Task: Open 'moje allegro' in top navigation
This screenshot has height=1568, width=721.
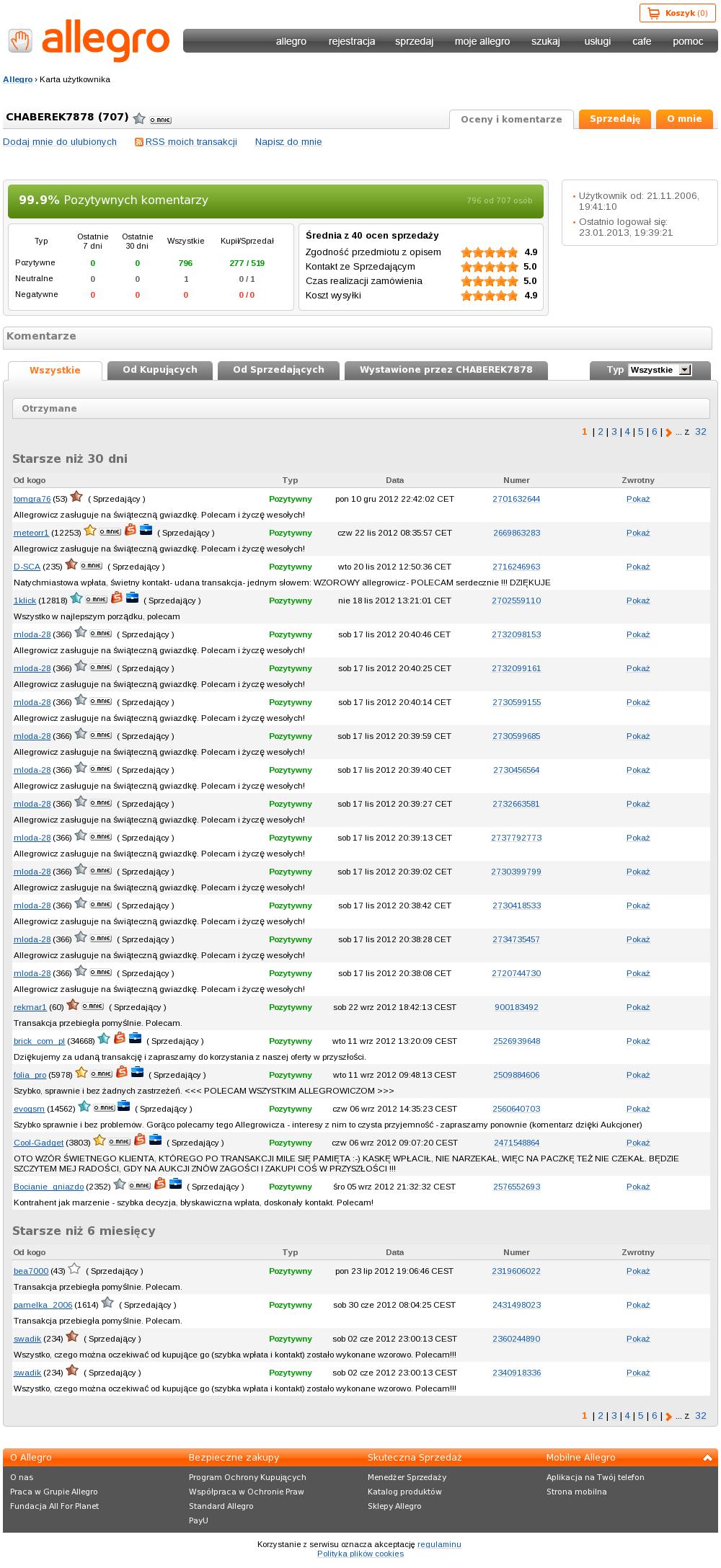Action: pos(482,41)
